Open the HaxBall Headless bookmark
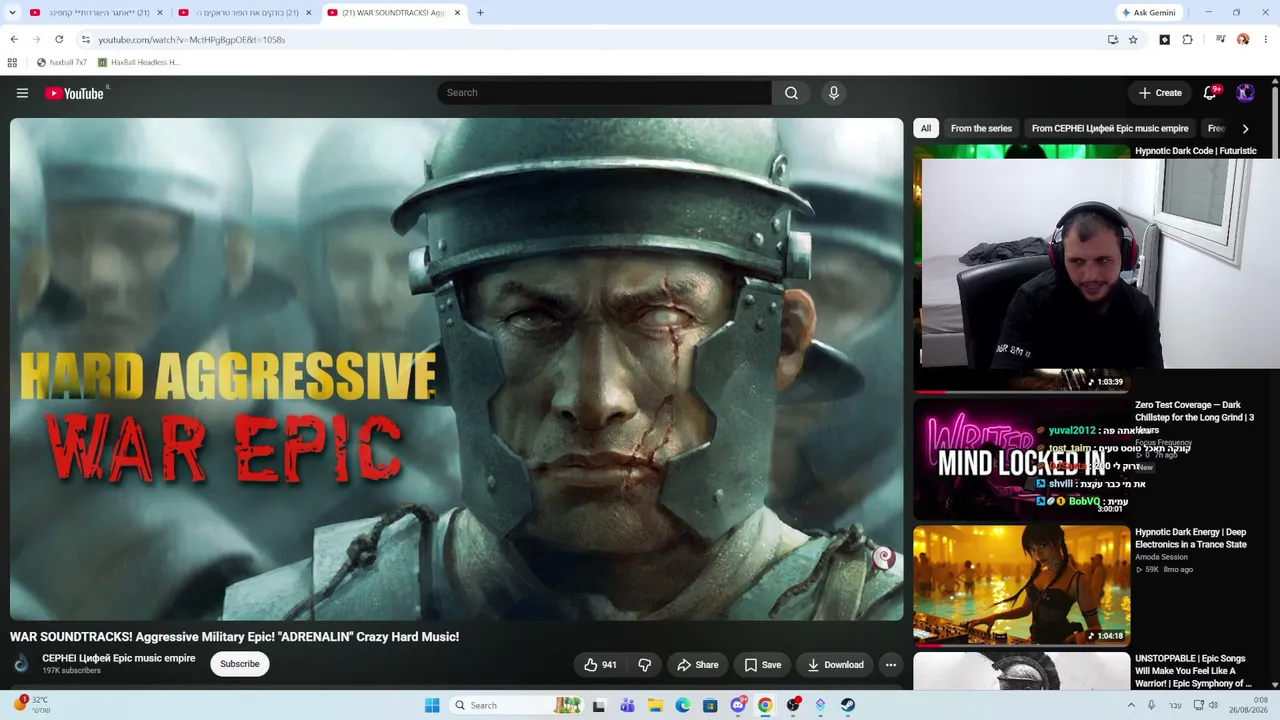Screen dimensions: 1280x720 [x=138, y=62]
